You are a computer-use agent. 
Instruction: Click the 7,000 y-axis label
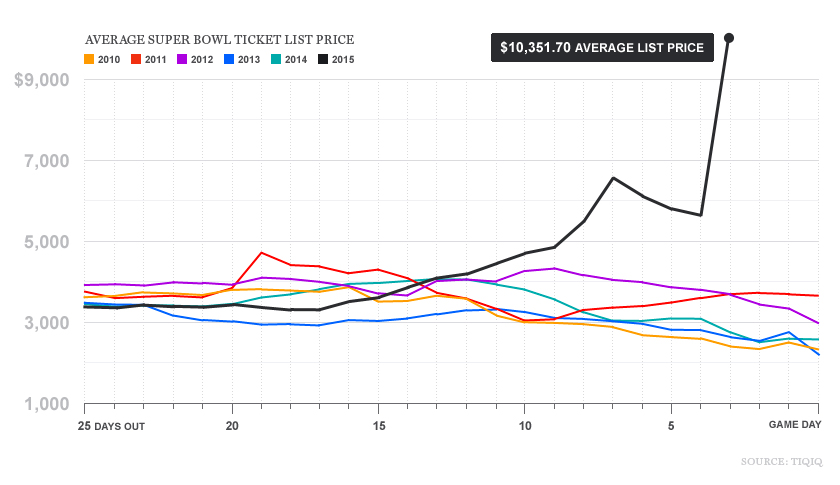[46, 161]
